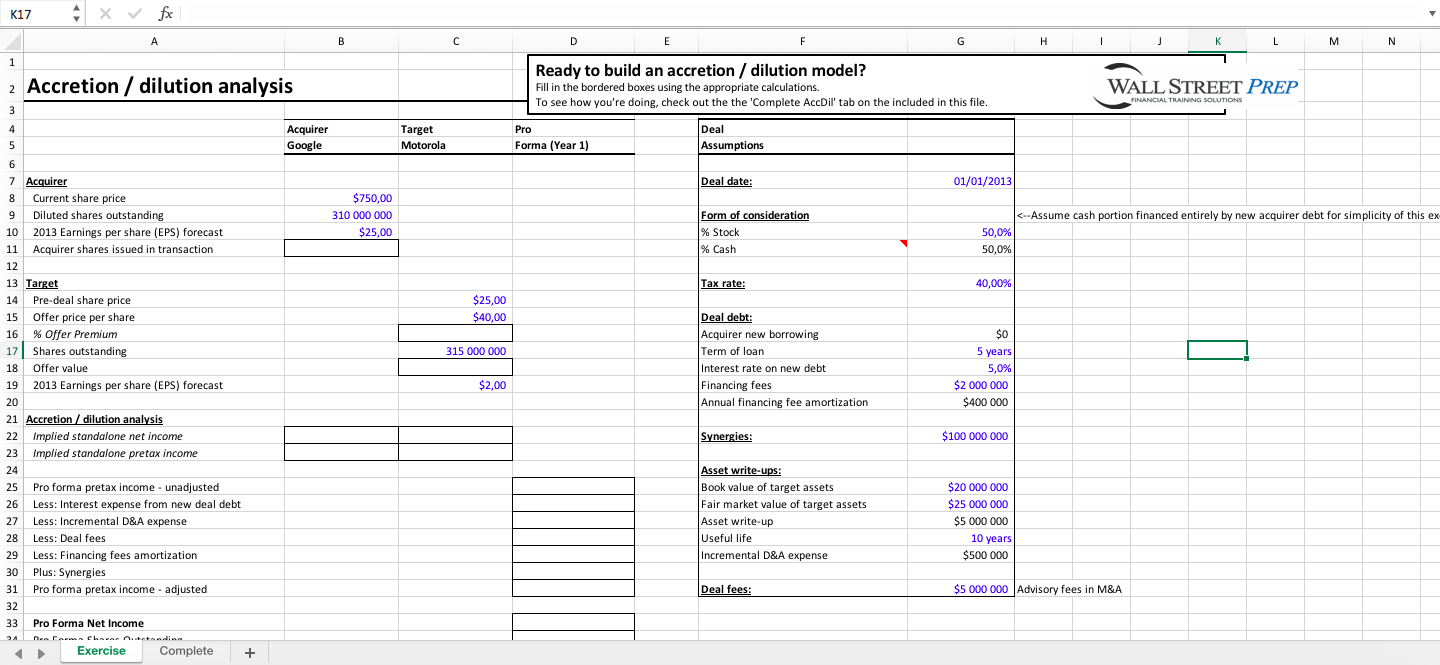Viewport: 1440px width, 665px height.
Task: Select the 5,0% interest rate cell
Action: (960, 368)
